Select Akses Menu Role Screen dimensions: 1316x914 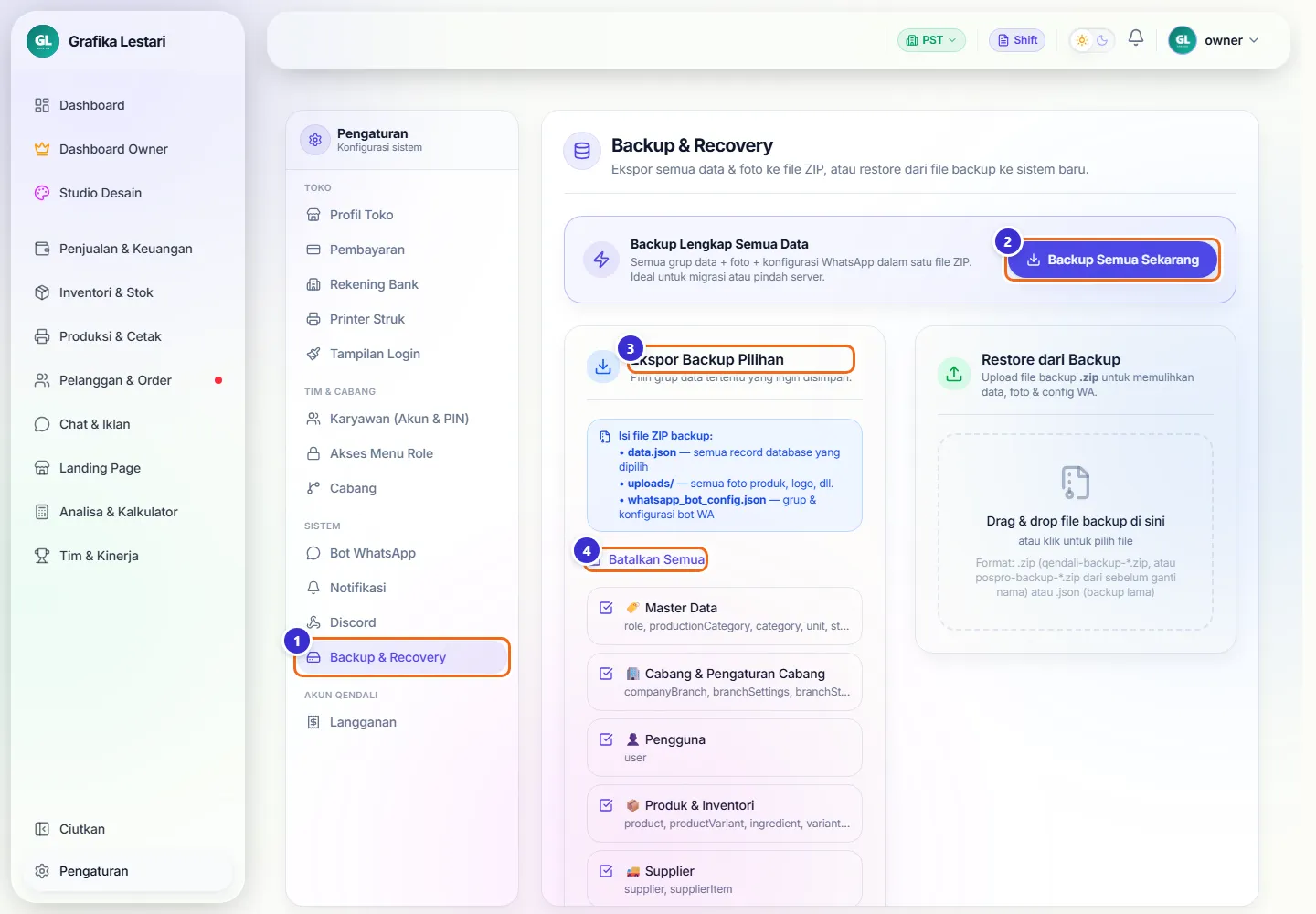[402, 453]
